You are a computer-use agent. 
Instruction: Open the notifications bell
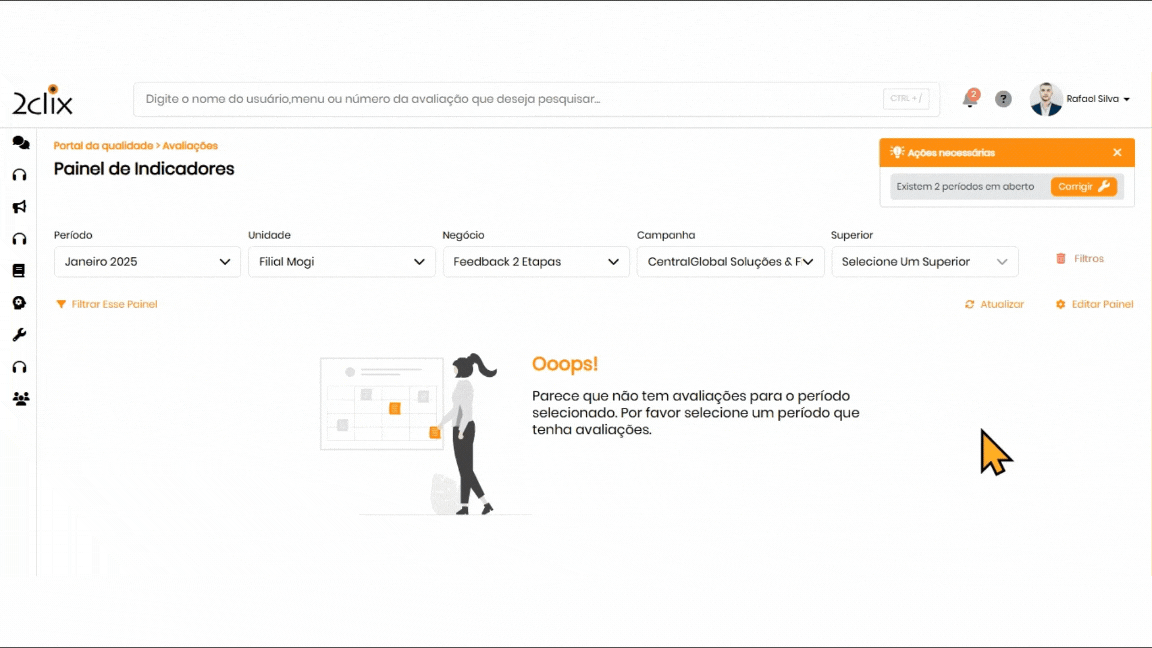coord(969,99)
